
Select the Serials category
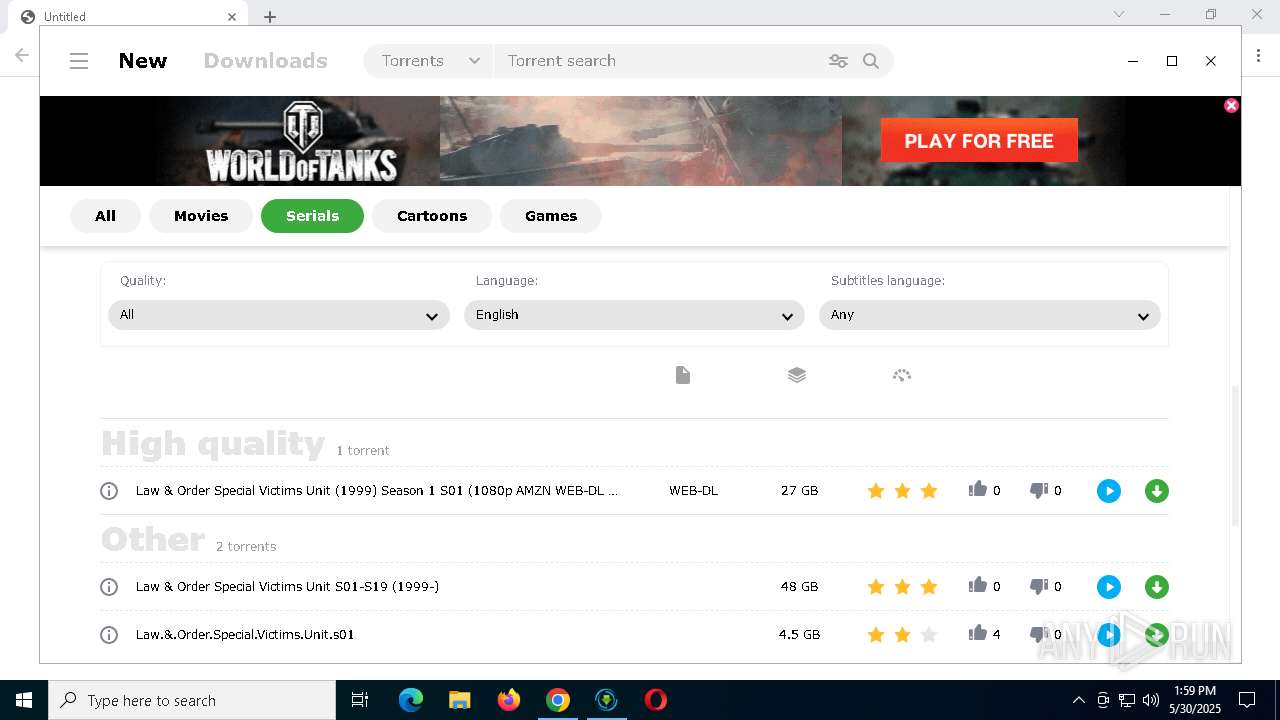coord(312,216)
